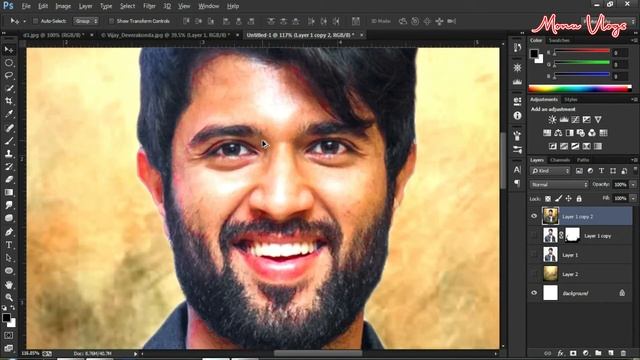The image size is (640, 360).
Task: Select the Lasso tool
Action: click(x=9, y=76)
